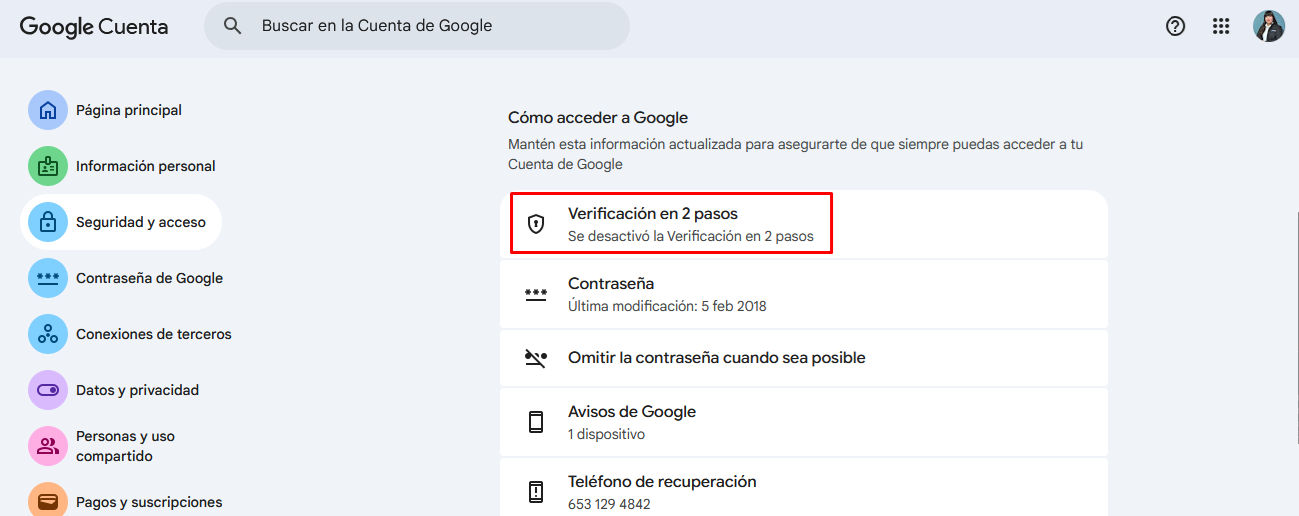Viewport: 1299px width, 516px height.
Task: Open the help question mark icon
Action: [x=1176, y=27]
